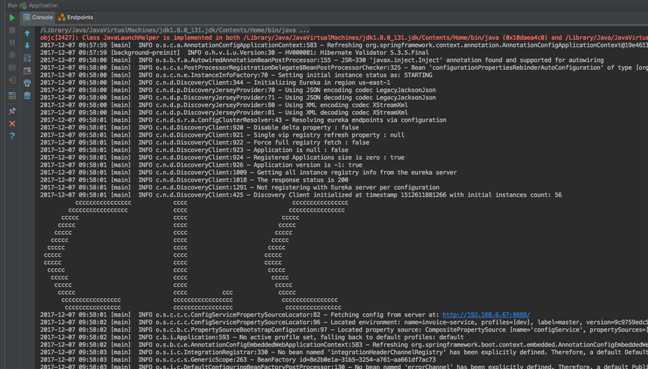Click the 'Located environment: name=invoice-service' line
Image resolution: width=648 pixels, height=369 pixels.
coord(344,322)
